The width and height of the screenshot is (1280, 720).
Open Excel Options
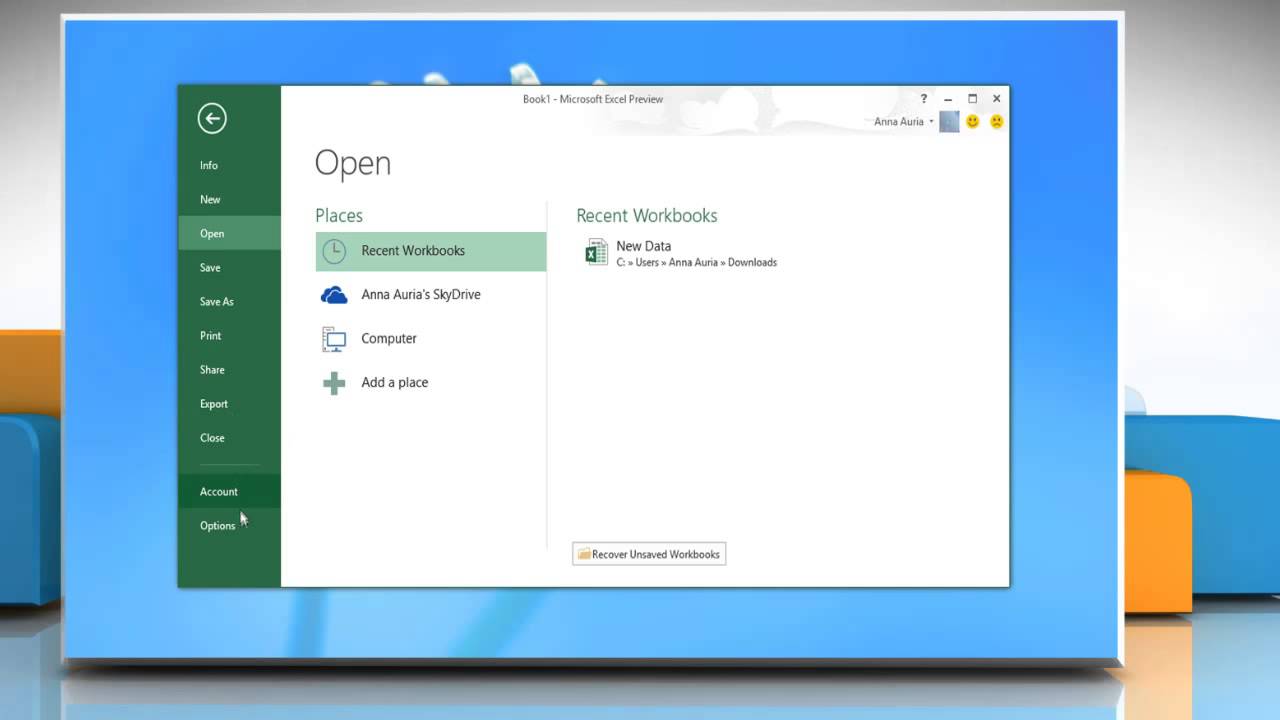pyautogui.click(x=229, y=526)
